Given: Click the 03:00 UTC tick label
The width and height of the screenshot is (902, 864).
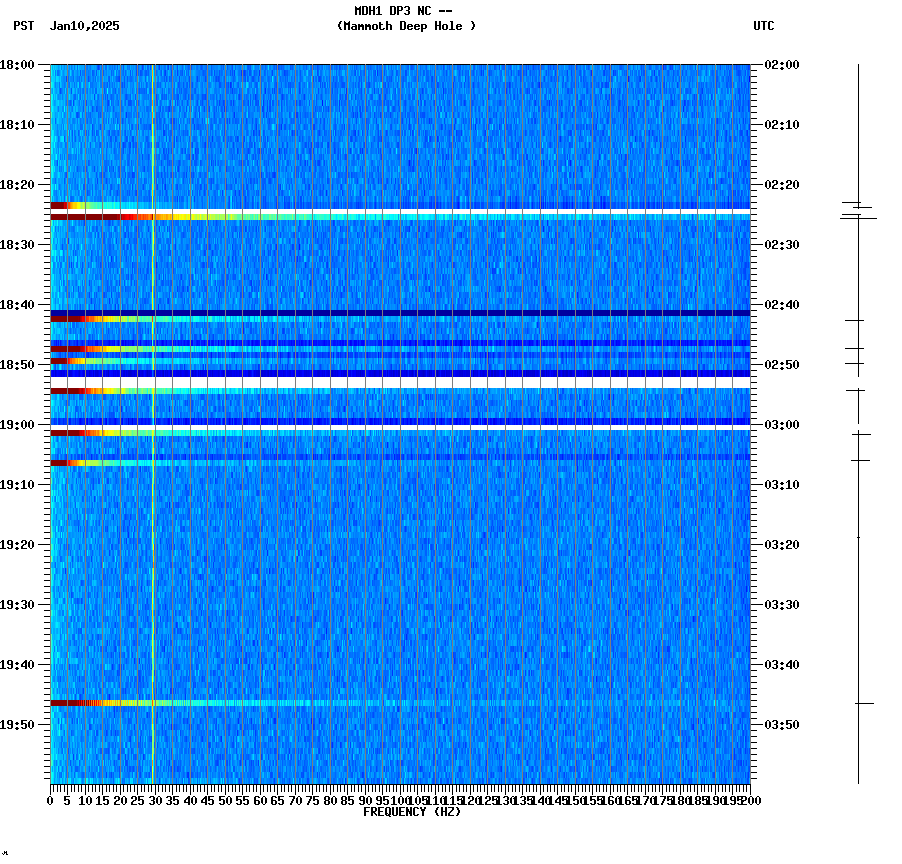Looking at the screenshot, I should (779, 424).
